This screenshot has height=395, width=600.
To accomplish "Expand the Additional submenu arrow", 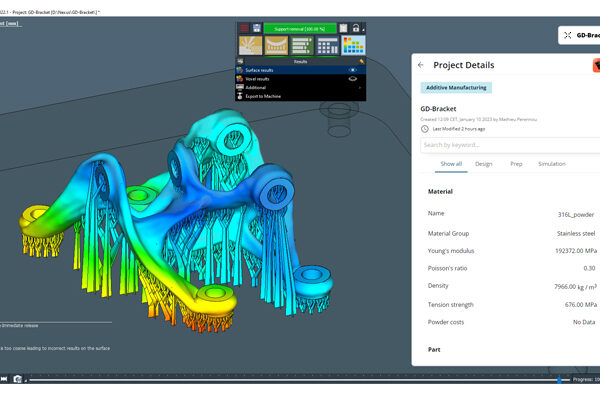I will tap(360, 88).
